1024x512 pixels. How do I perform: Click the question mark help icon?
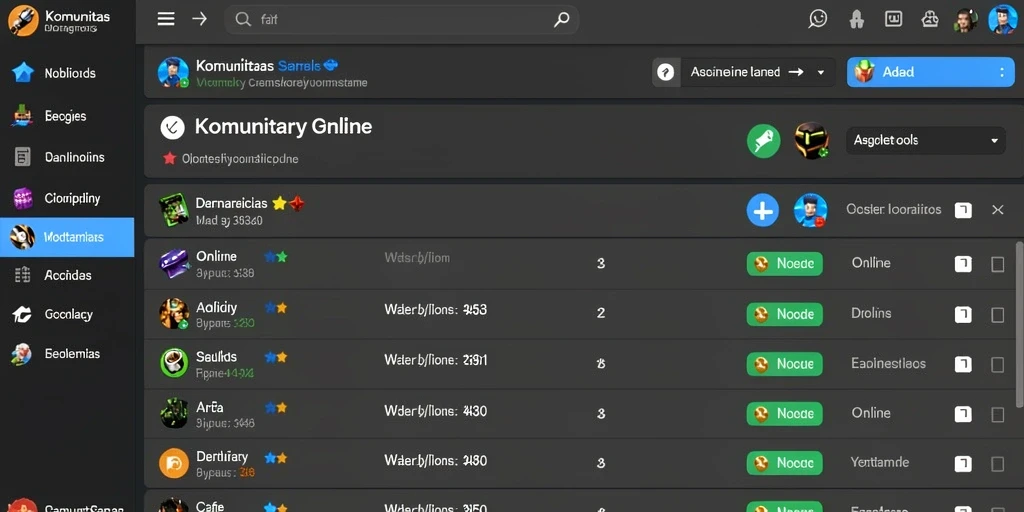click(x=665, y=72)
